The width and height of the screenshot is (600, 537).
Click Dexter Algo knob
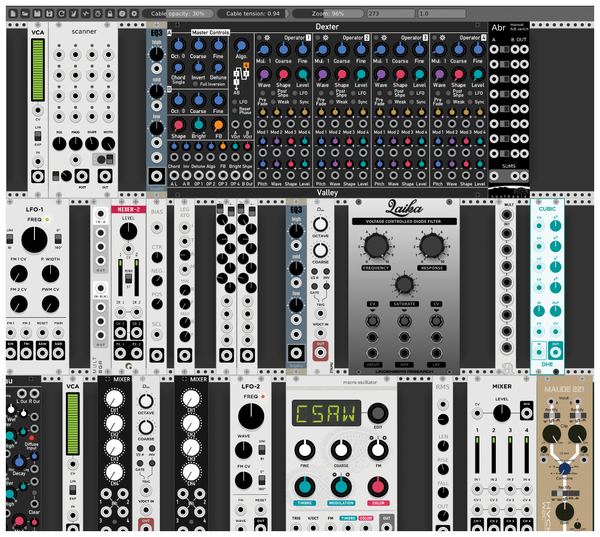(241, 46)
